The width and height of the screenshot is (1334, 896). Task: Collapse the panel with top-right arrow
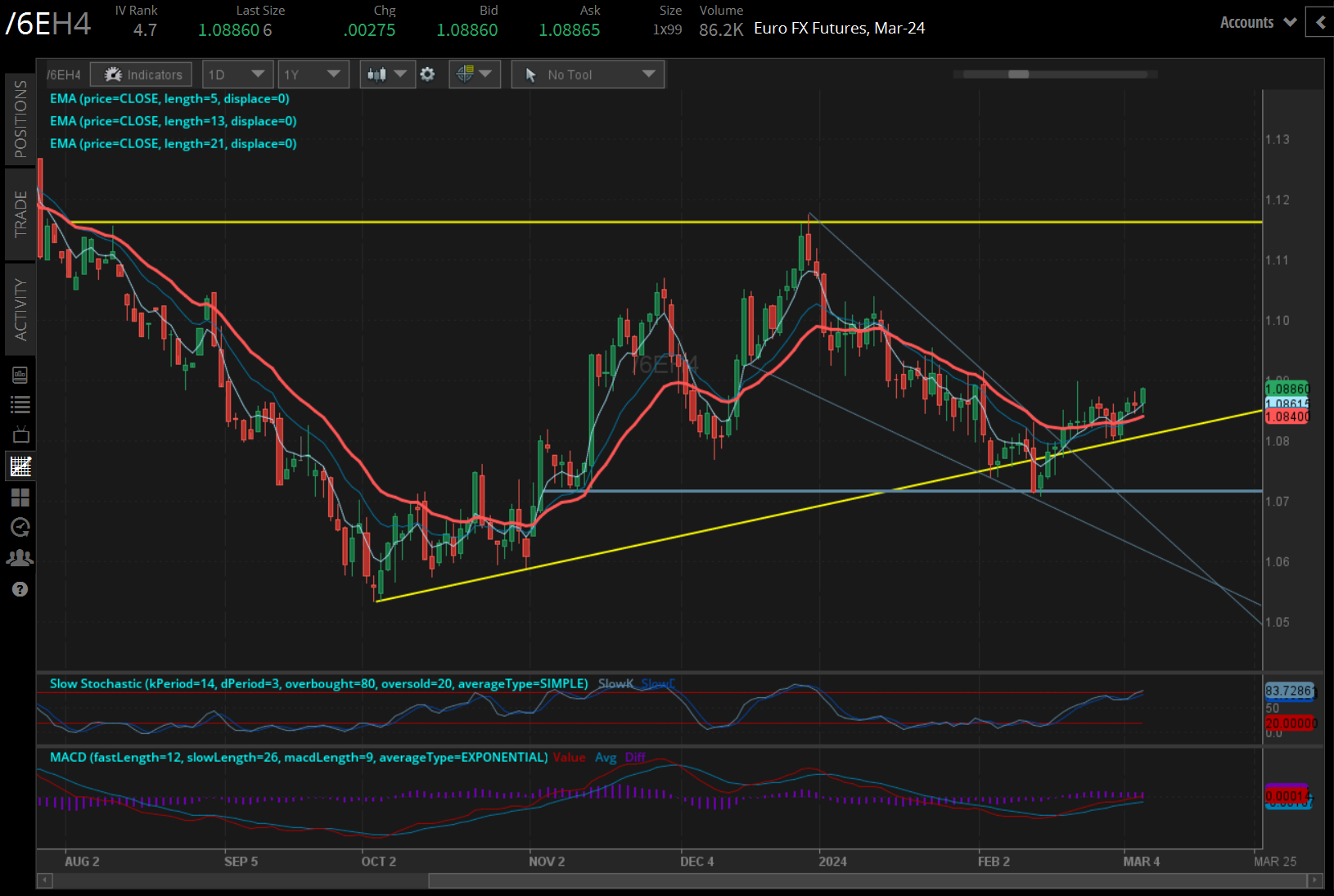(x=1319, y=23)
